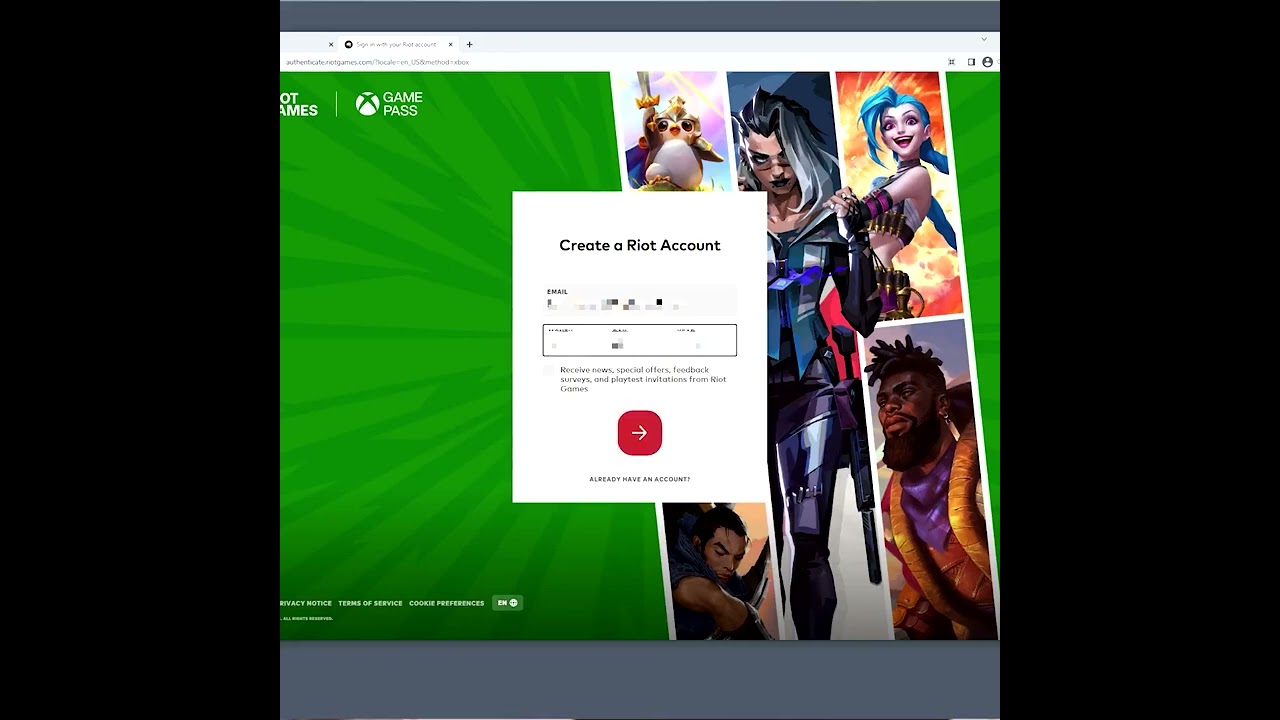Open the 'Already have an account?' link
Viewport: 1280px width, 720px height.
639,479
